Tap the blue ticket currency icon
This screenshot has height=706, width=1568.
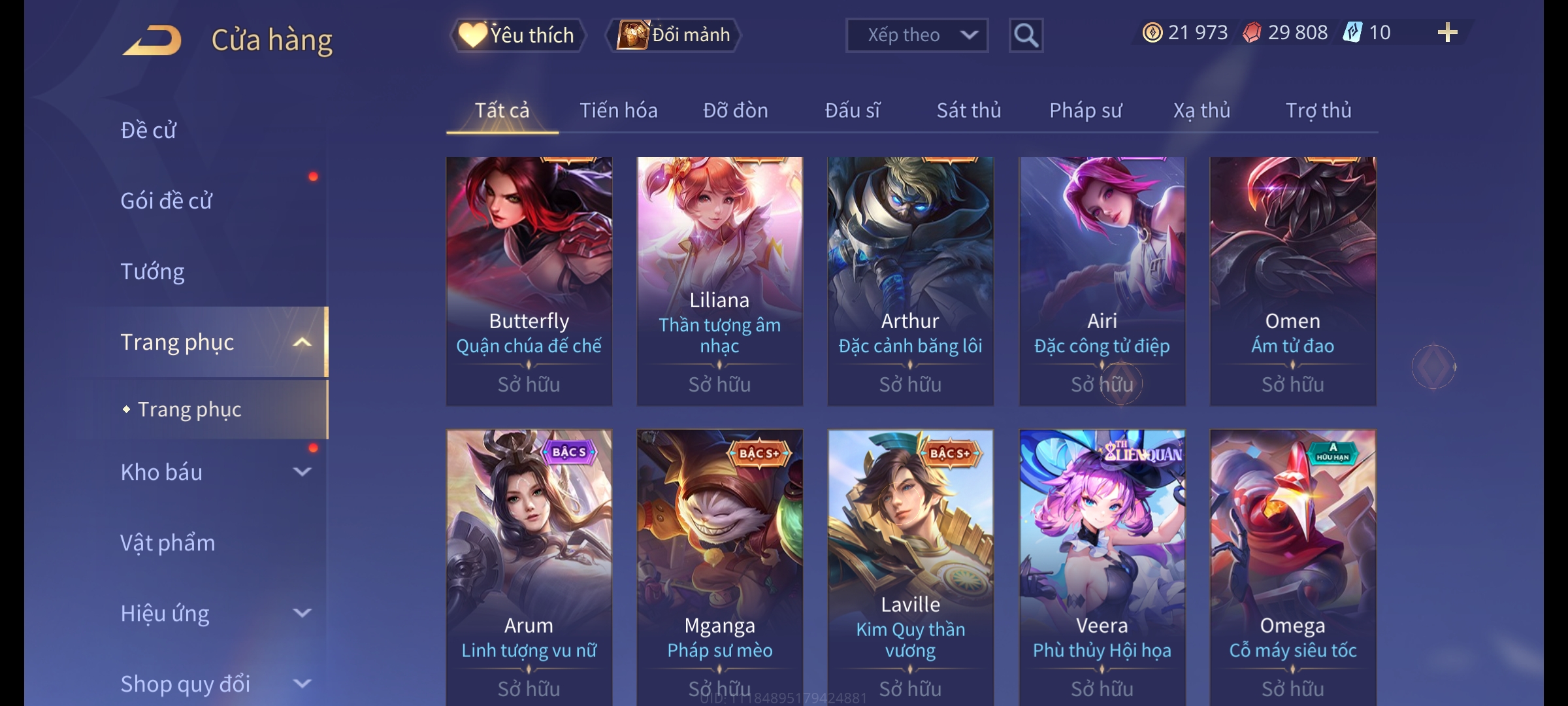(x=1352, y=33)
